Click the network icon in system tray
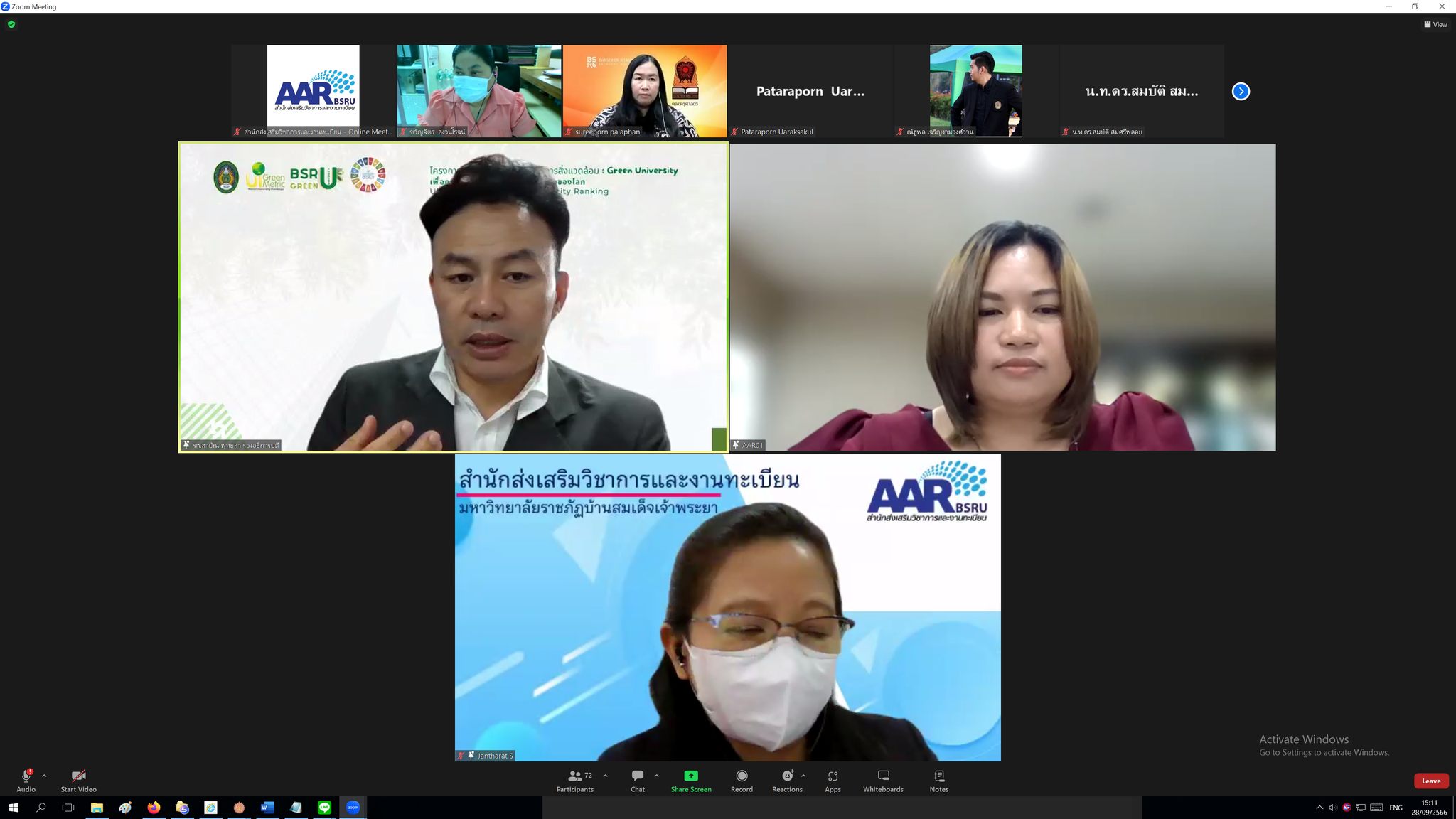 tap(1361, 808)
